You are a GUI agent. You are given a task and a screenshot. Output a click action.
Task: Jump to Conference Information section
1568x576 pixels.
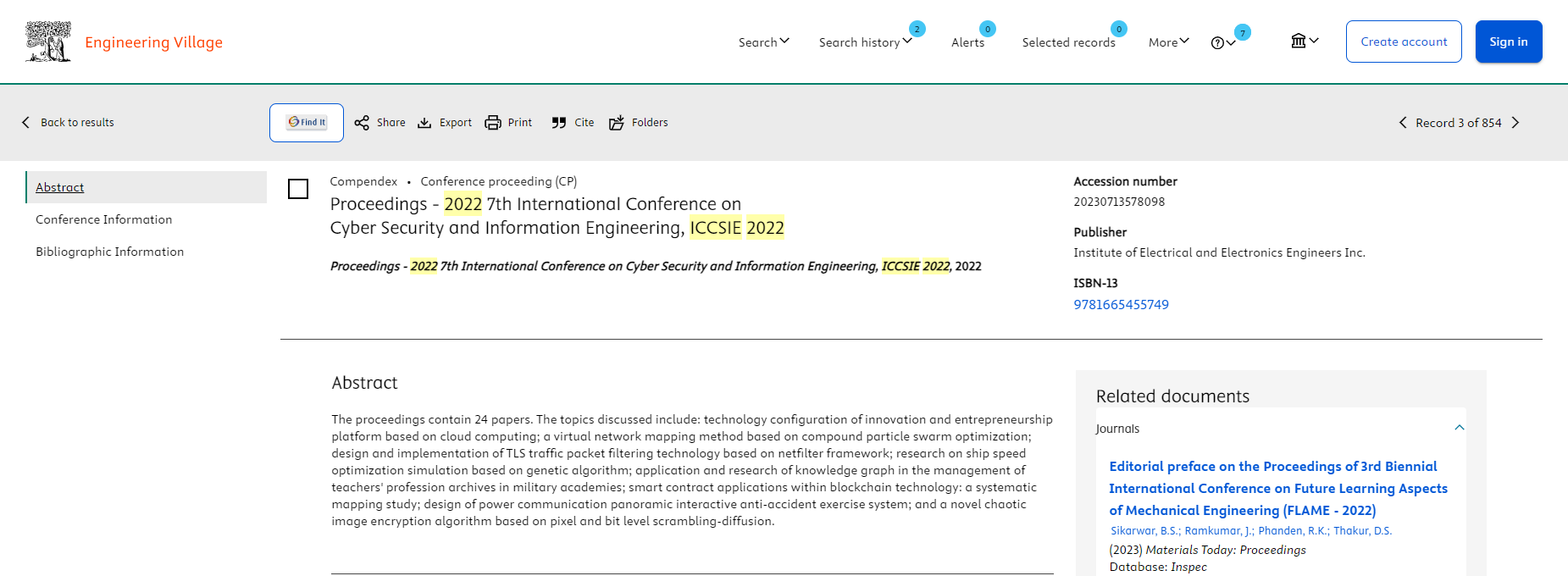pyautogui.click(x=103, y=219)
